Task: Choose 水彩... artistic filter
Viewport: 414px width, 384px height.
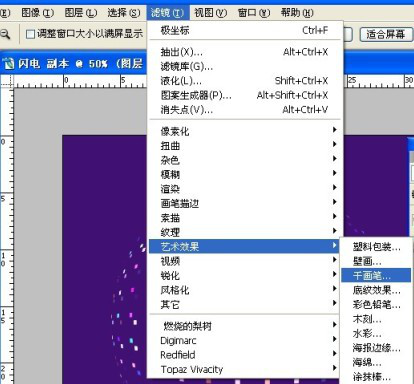Action: click(x=376, y=333)
